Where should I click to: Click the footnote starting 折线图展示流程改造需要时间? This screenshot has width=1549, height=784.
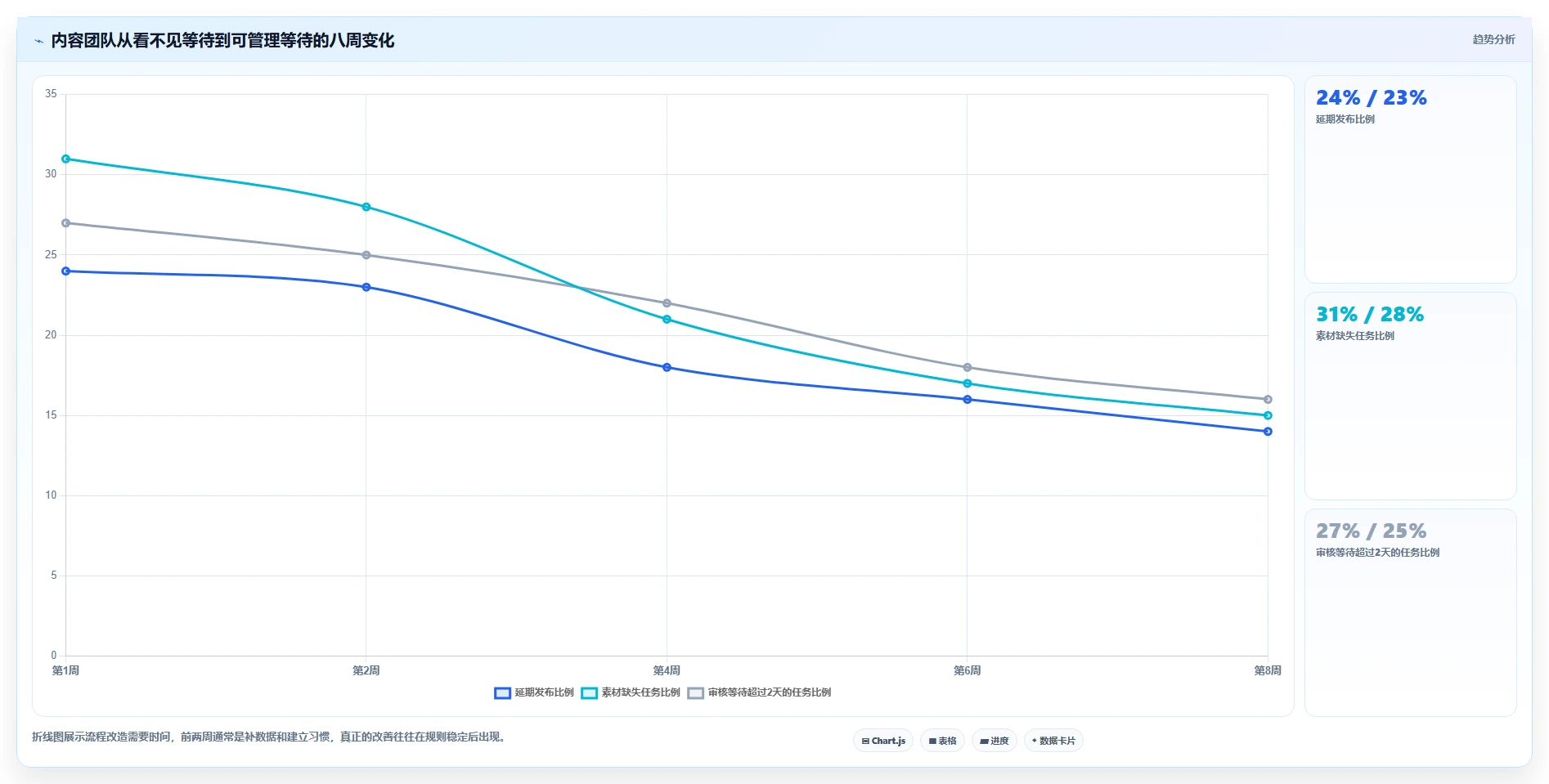[270, 737]
